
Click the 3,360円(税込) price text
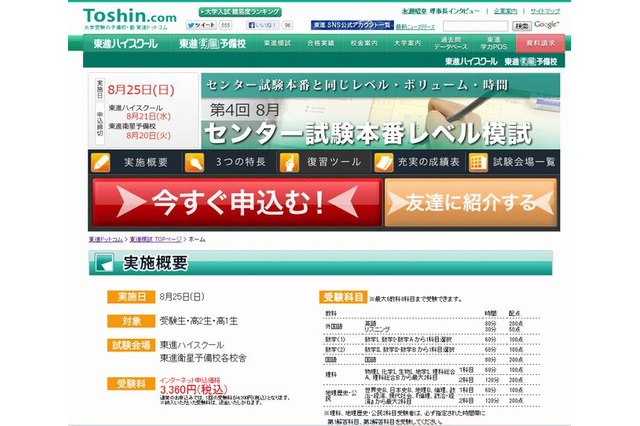(x=193, y=390)
